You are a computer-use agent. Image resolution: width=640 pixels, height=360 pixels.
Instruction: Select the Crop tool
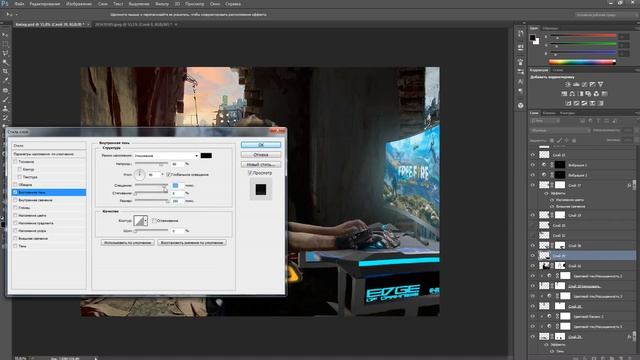coord(5,71)
